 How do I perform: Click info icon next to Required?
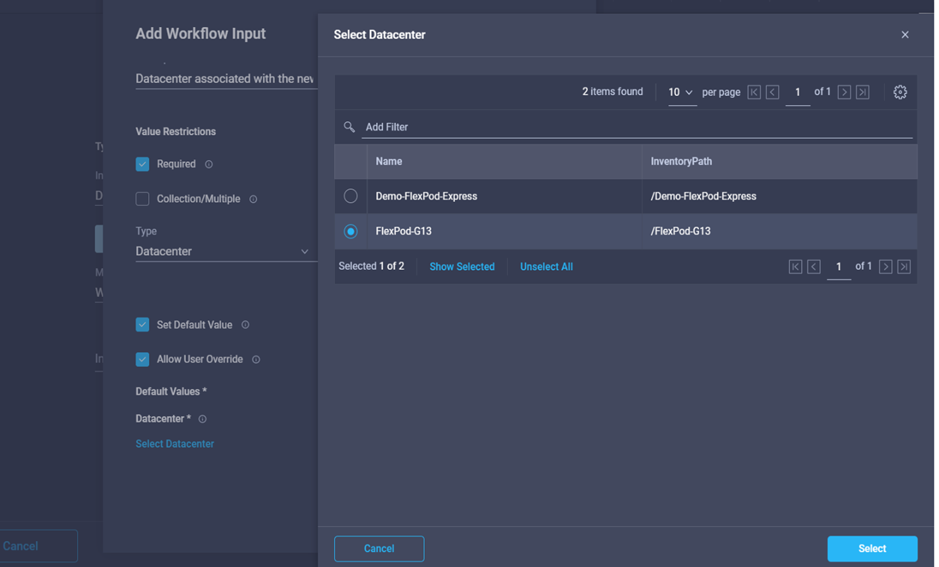[209, 164]
